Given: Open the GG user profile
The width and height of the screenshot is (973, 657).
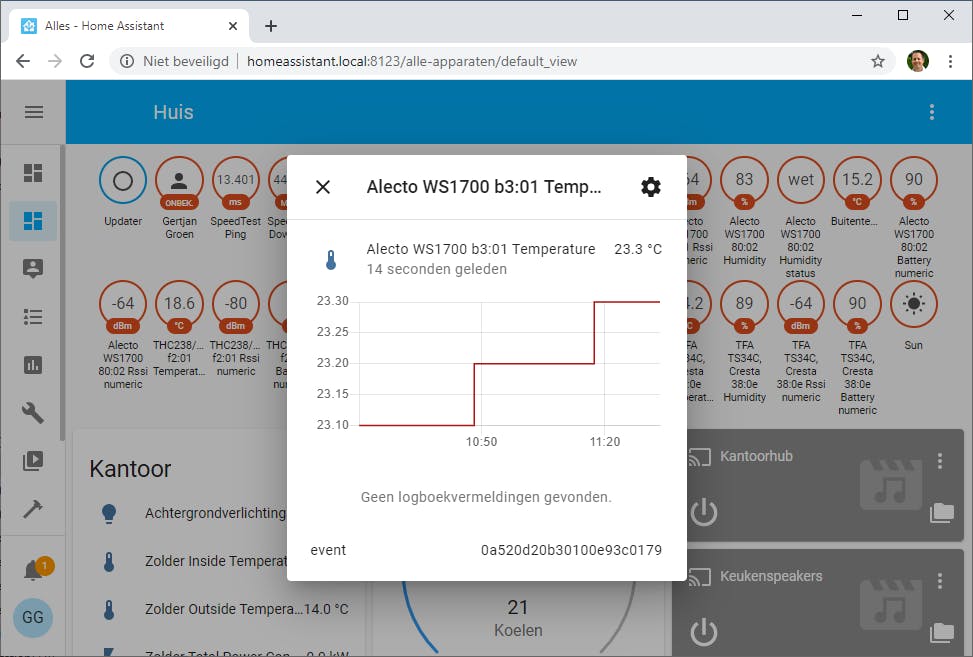Looking at the screenshot, I should (33, 617).
